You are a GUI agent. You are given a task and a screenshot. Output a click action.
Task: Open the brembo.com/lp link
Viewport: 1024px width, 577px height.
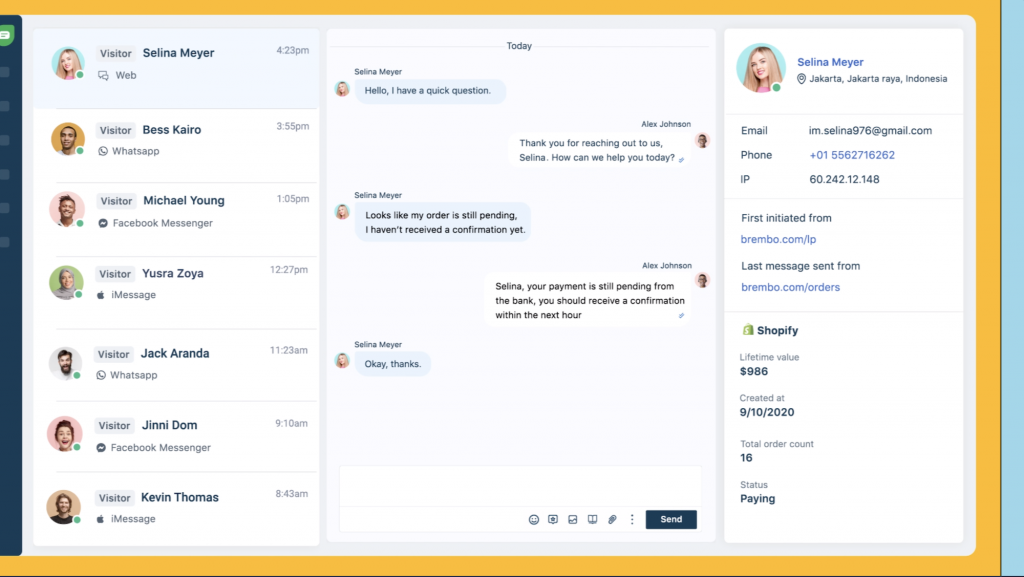pos(778,239)
